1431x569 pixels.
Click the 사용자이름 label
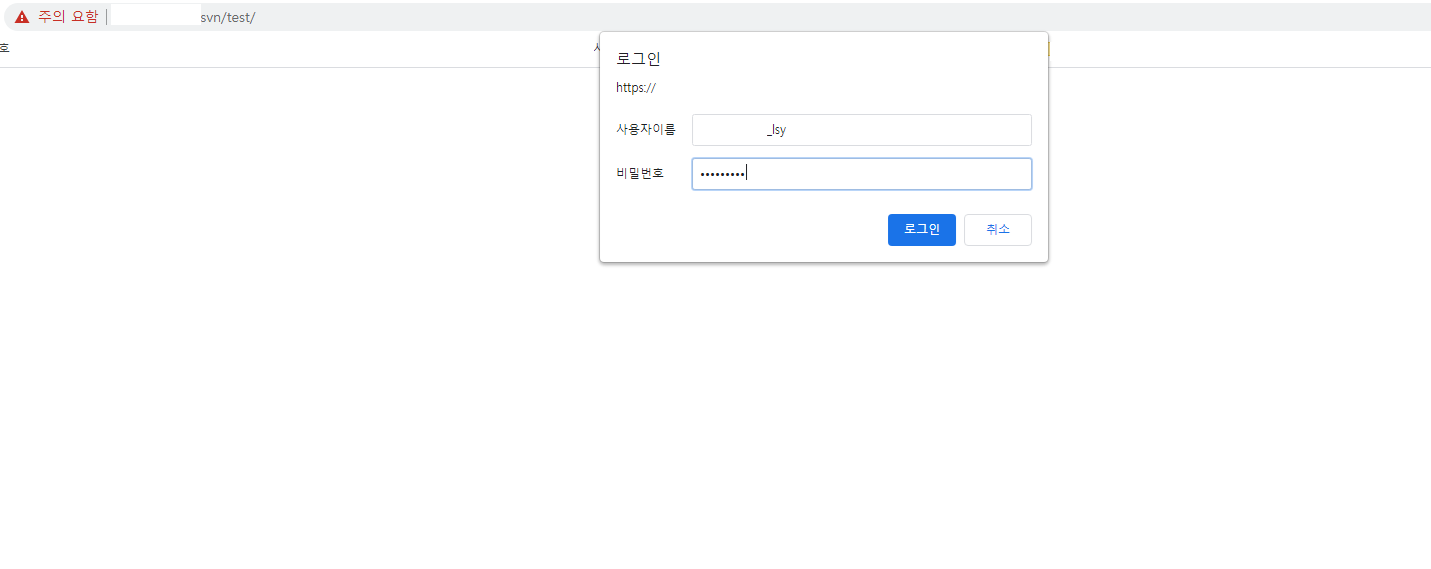(x=646, y=130)
